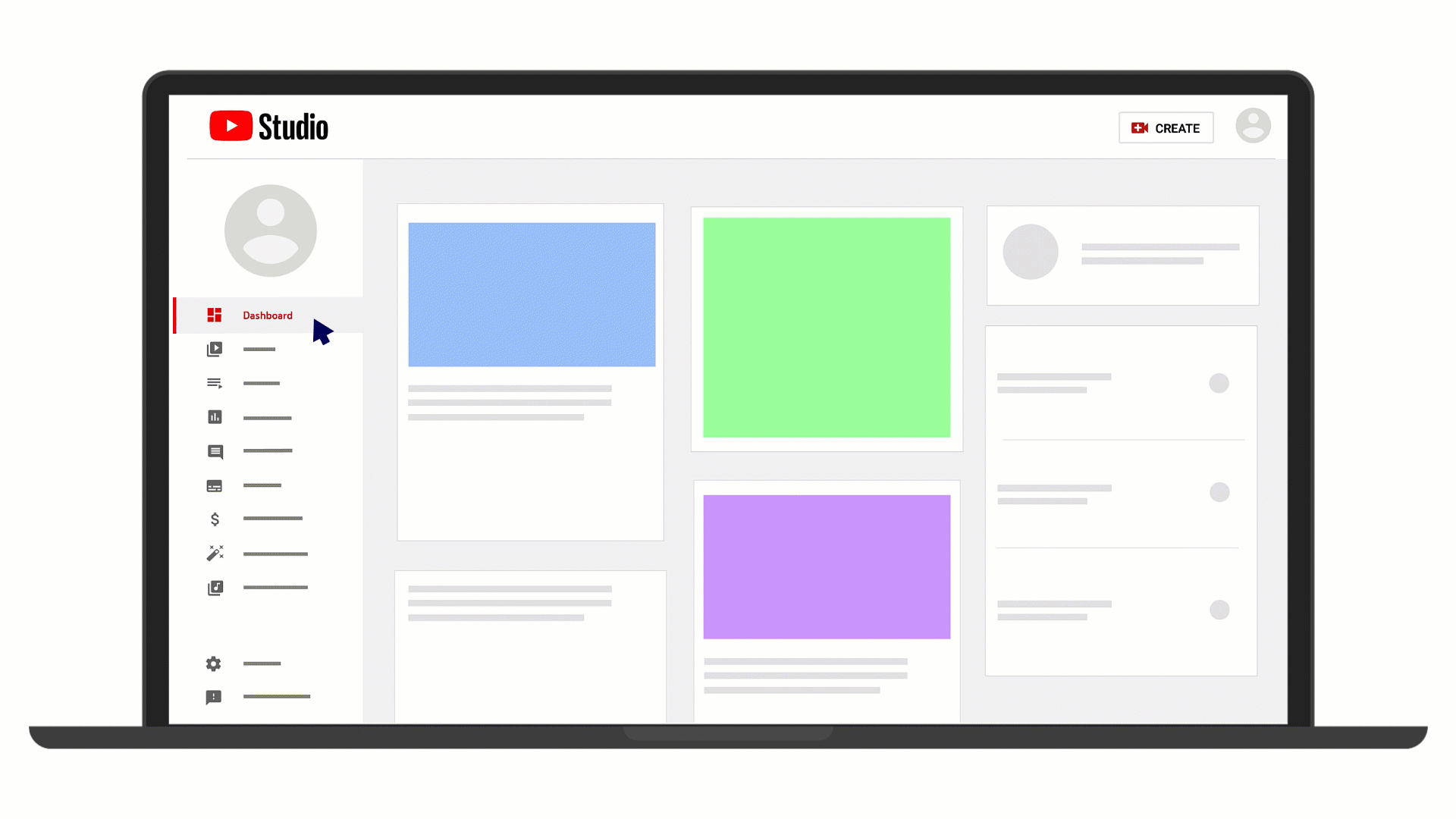This screenshot has height=819, width=1456.
Task: Open the Content/Videos section icon
Action: (214, 349)
